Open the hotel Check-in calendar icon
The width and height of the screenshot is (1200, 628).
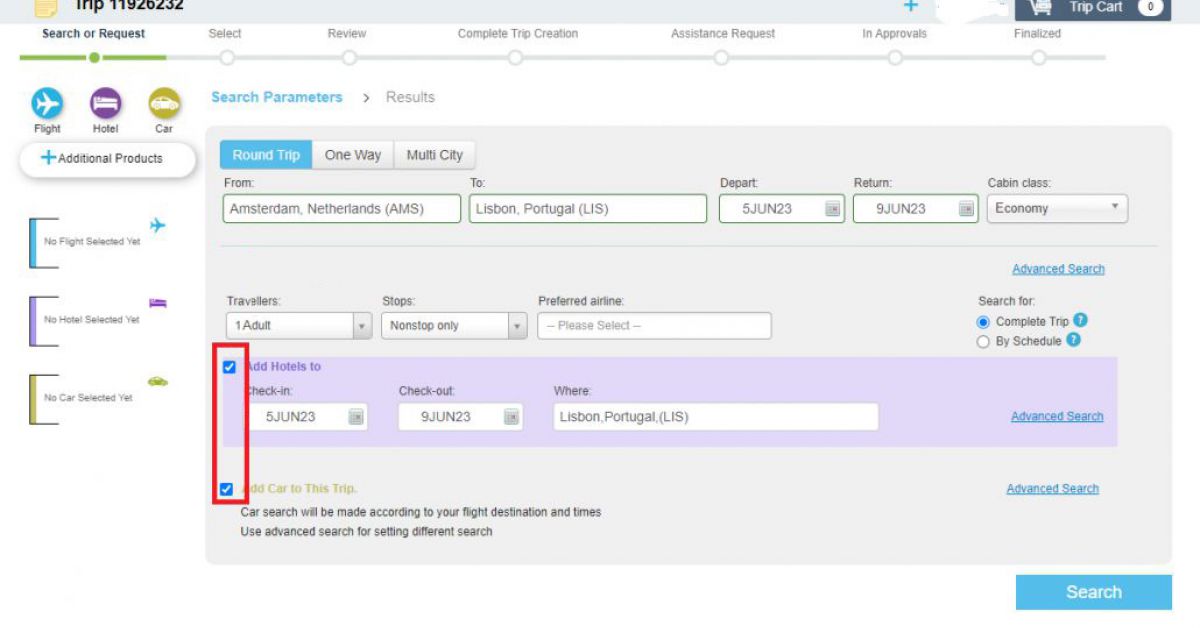356,417
